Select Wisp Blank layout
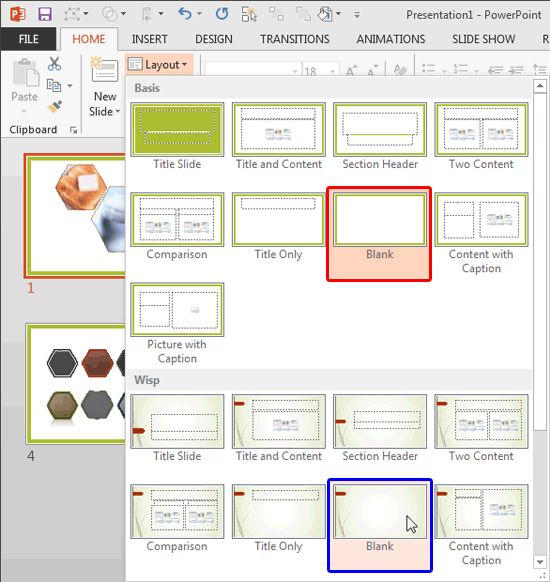 380,525
